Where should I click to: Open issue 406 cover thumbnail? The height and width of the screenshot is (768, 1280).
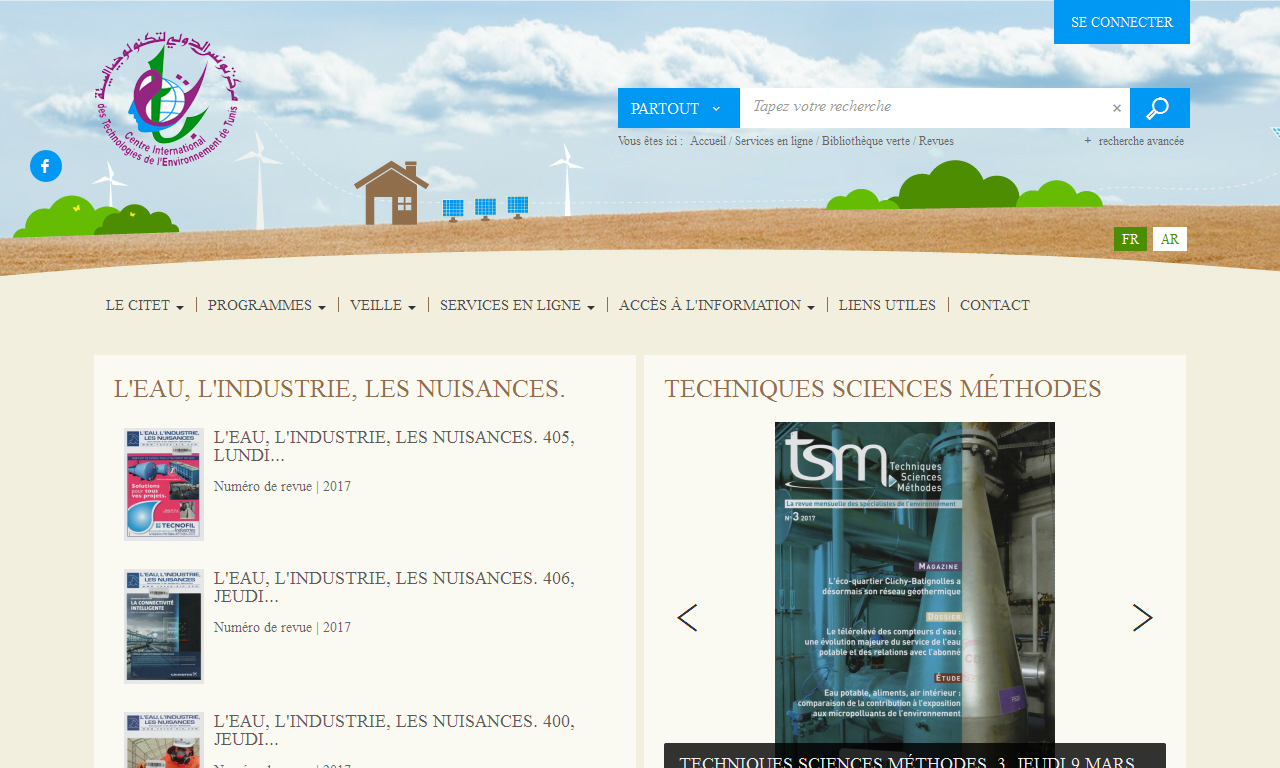(x=164, y=626)
